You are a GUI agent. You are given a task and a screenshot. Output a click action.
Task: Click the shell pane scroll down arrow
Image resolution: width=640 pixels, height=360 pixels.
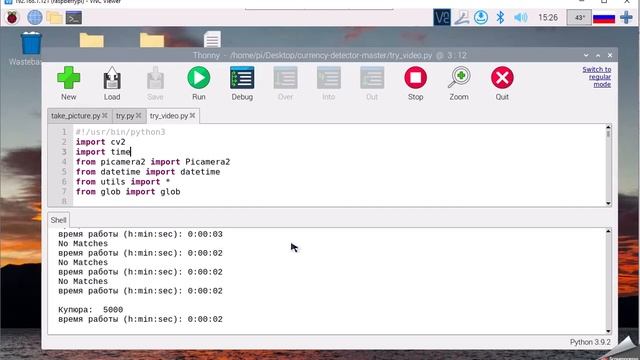(x=609, y=331)
